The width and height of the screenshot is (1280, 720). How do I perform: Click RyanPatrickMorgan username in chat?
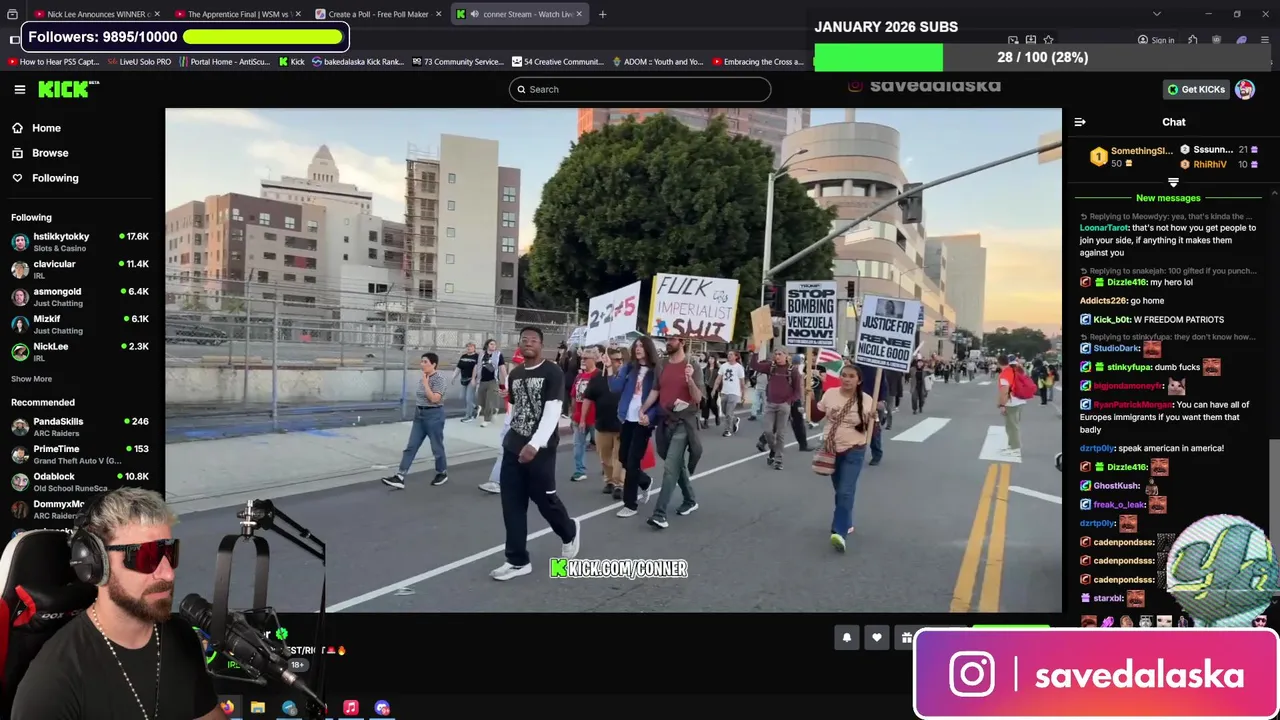tap(1132, 405)
